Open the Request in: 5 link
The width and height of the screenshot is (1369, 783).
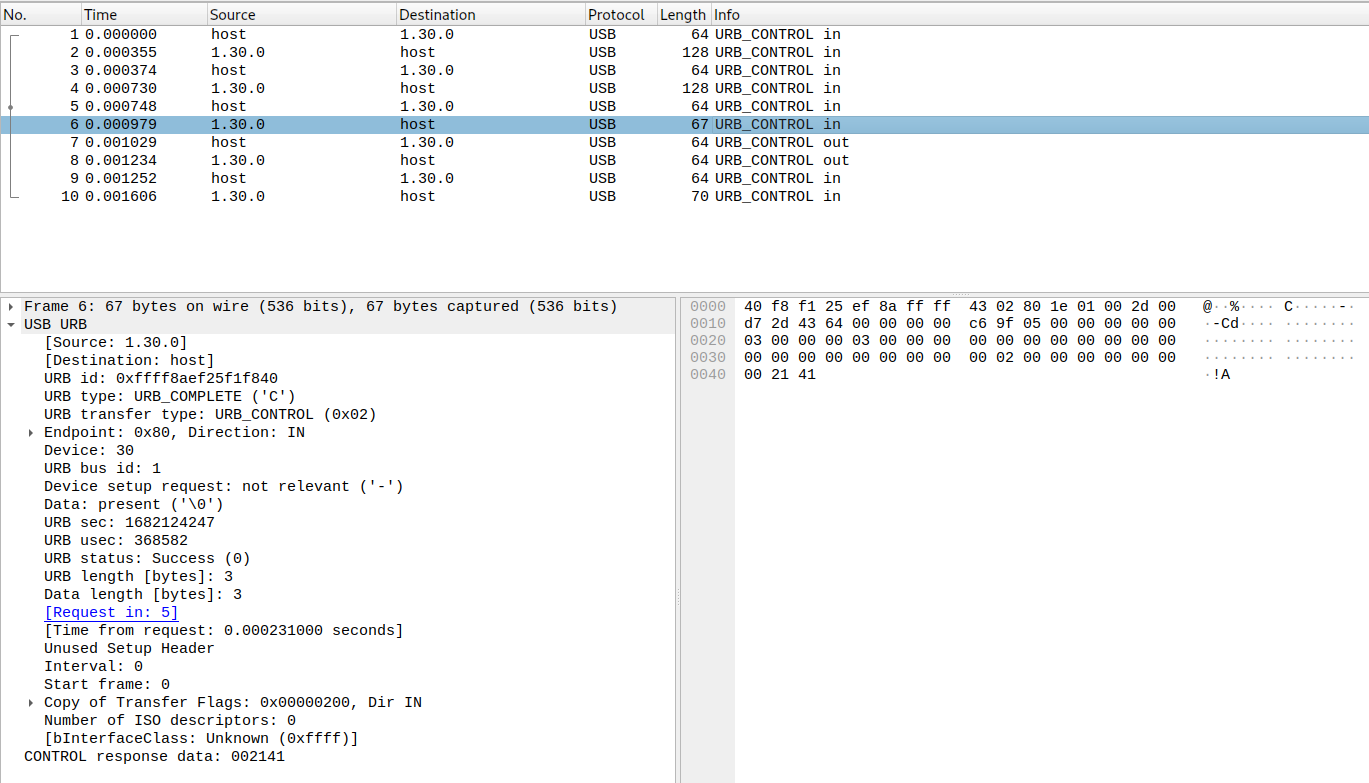110,612
